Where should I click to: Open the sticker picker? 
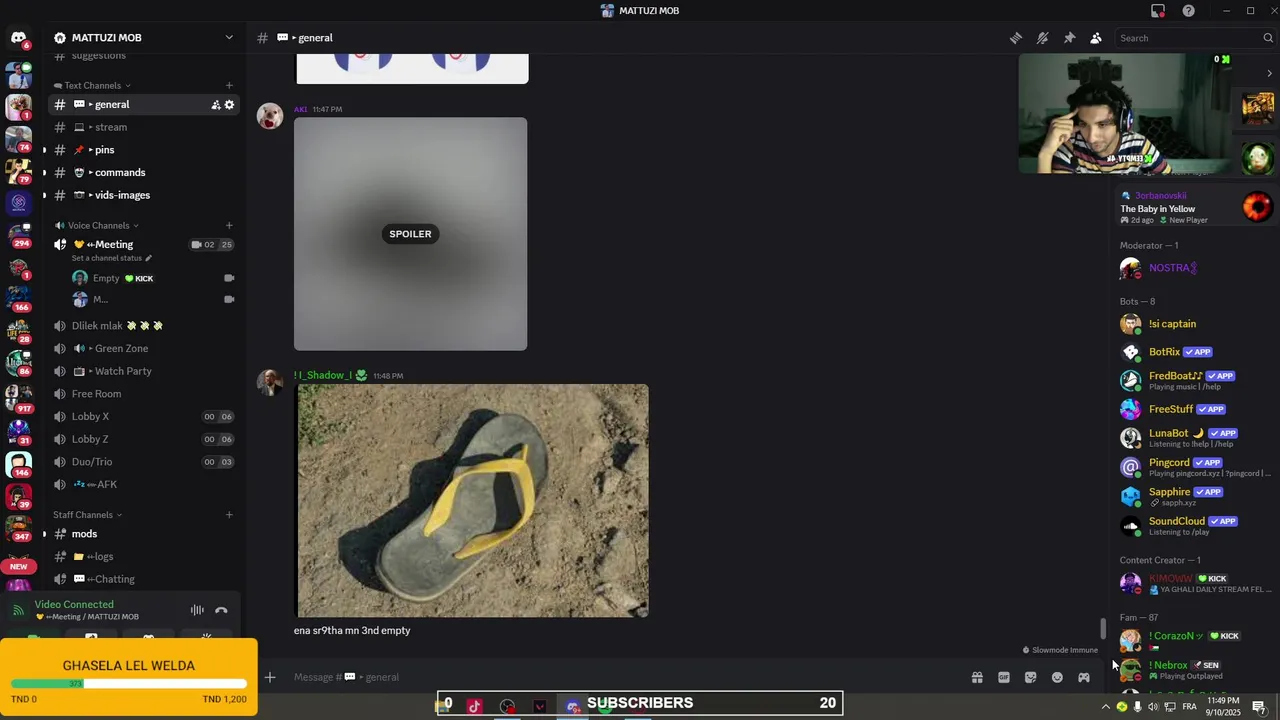click(1031, 677)
